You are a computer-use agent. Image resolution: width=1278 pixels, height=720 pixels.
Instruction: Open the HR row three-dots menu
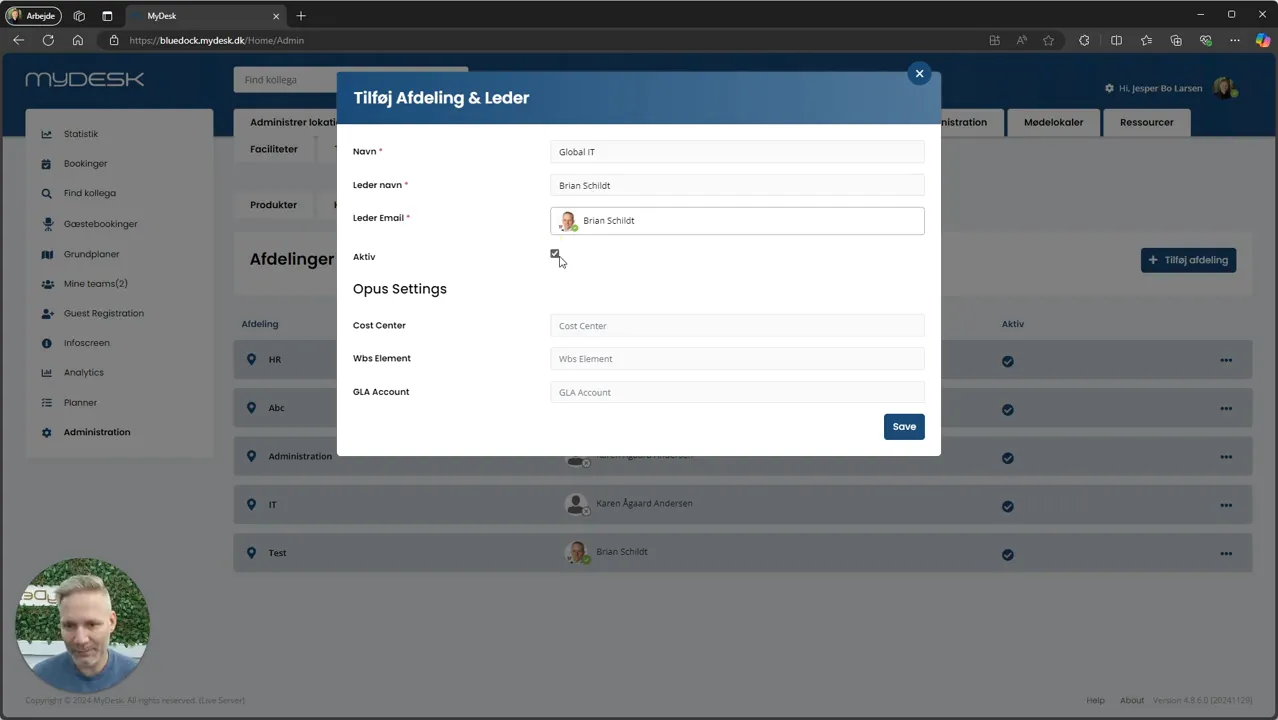tap(1226, 360)
